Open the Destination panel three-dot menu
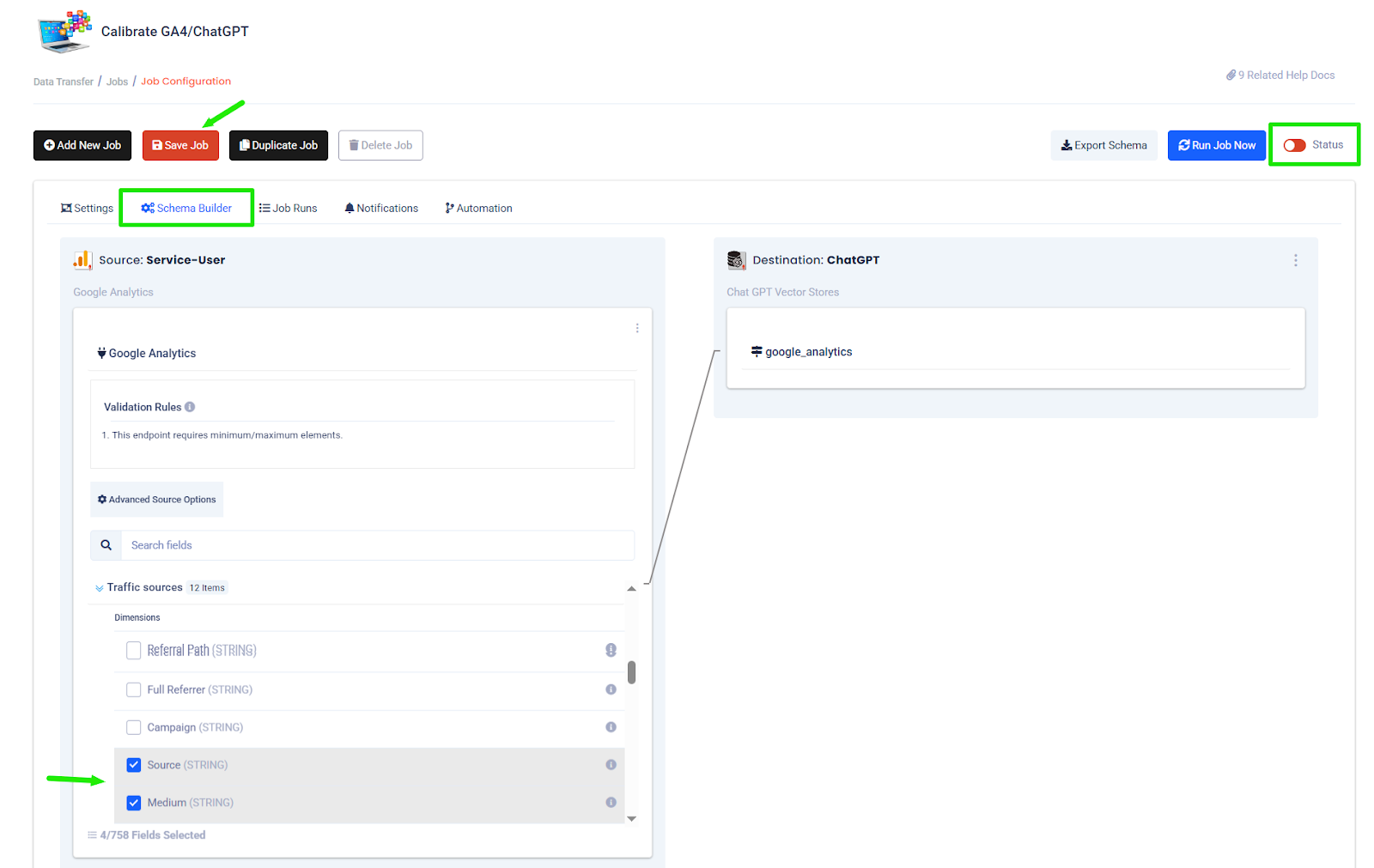1374x868 pixels. coord(1295,260)
